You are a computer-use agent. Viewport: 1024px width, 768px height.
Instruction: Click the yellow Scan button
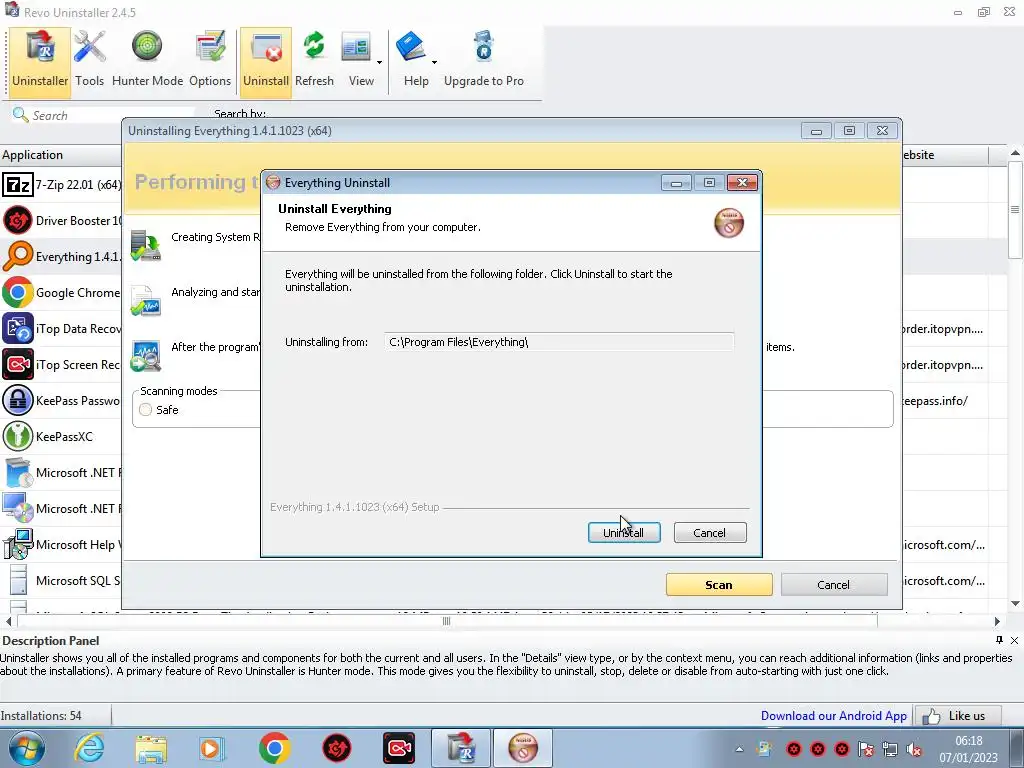(x=719, y=585)
